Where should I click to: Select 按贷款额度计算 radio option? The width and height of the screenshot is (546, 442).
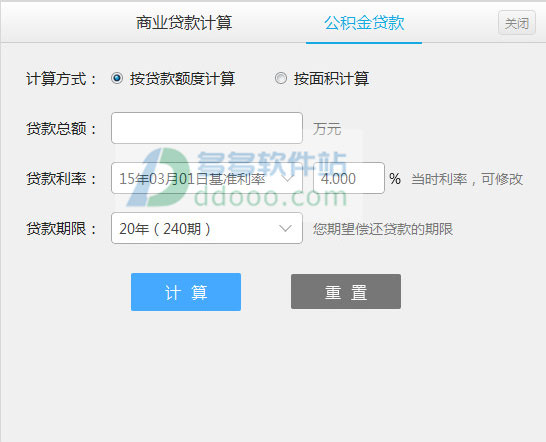click(x=117, y=78)
